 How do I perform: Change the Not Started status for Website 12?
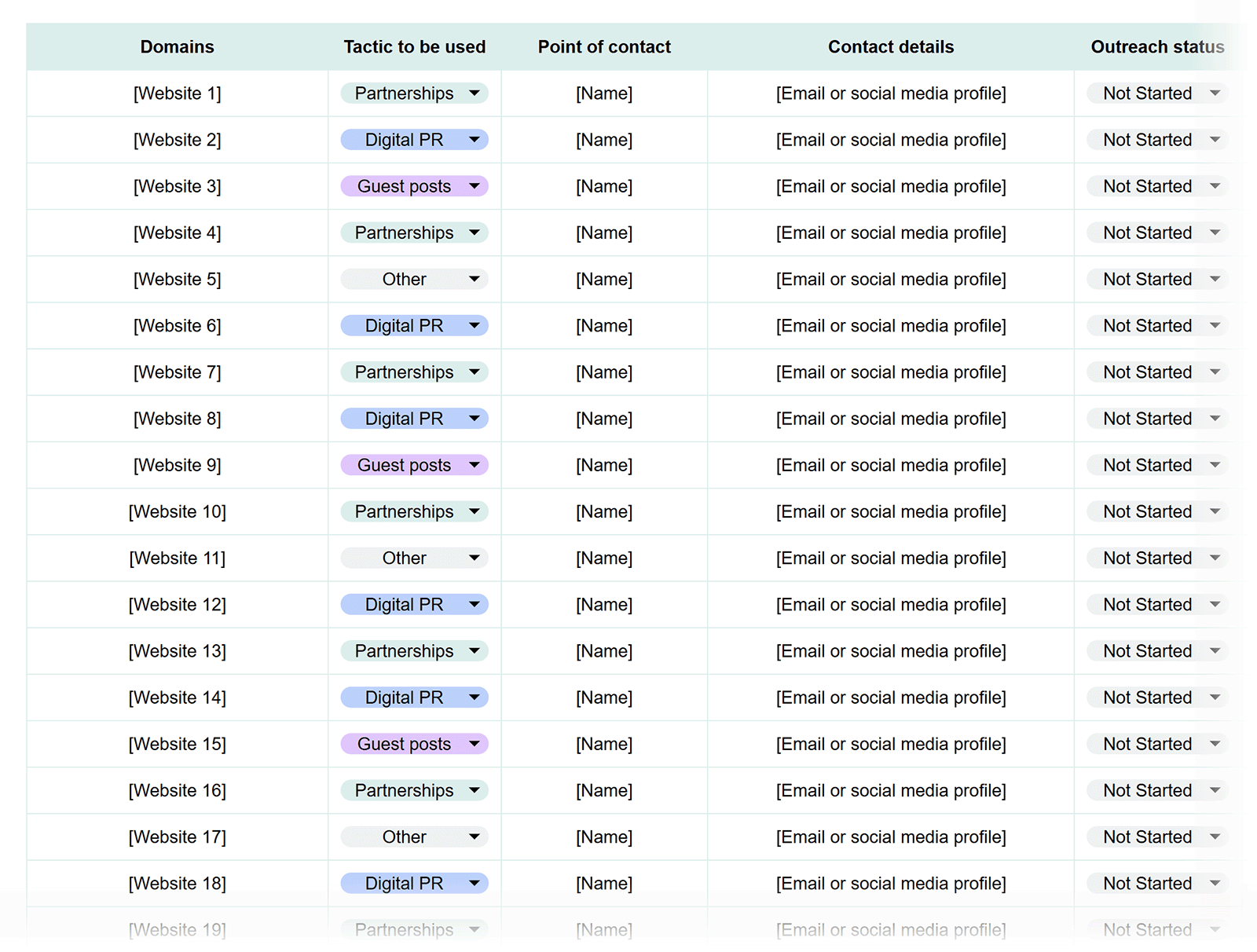point(1157,604)
